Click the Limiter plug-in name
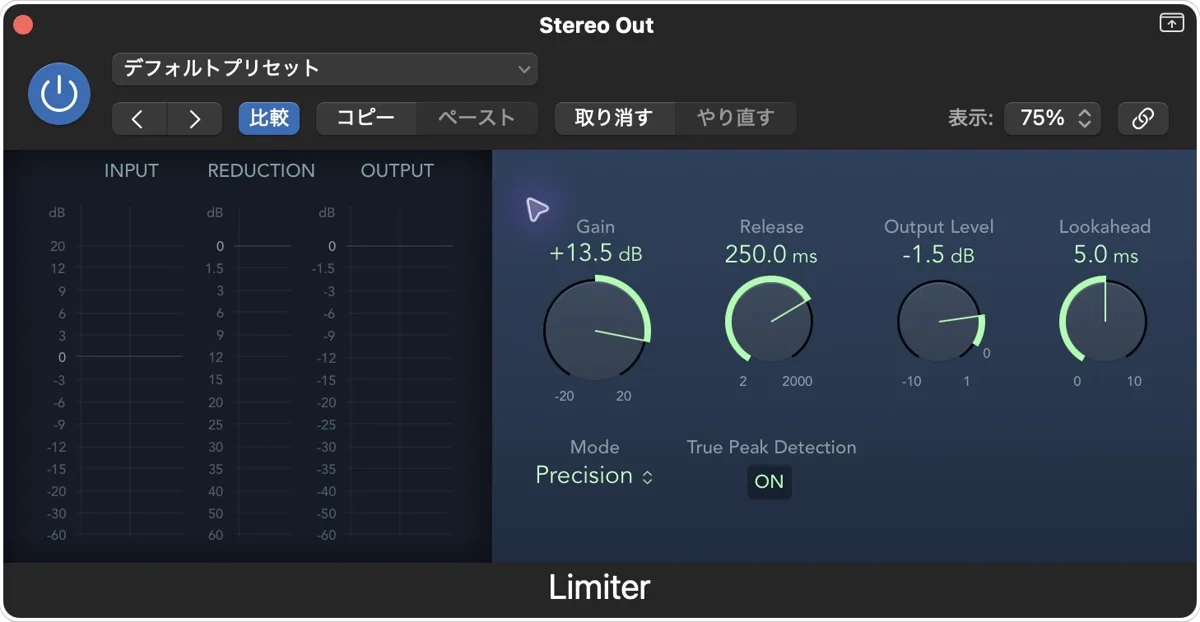The height and width of the screenshot is (622, 1200). 599,587
